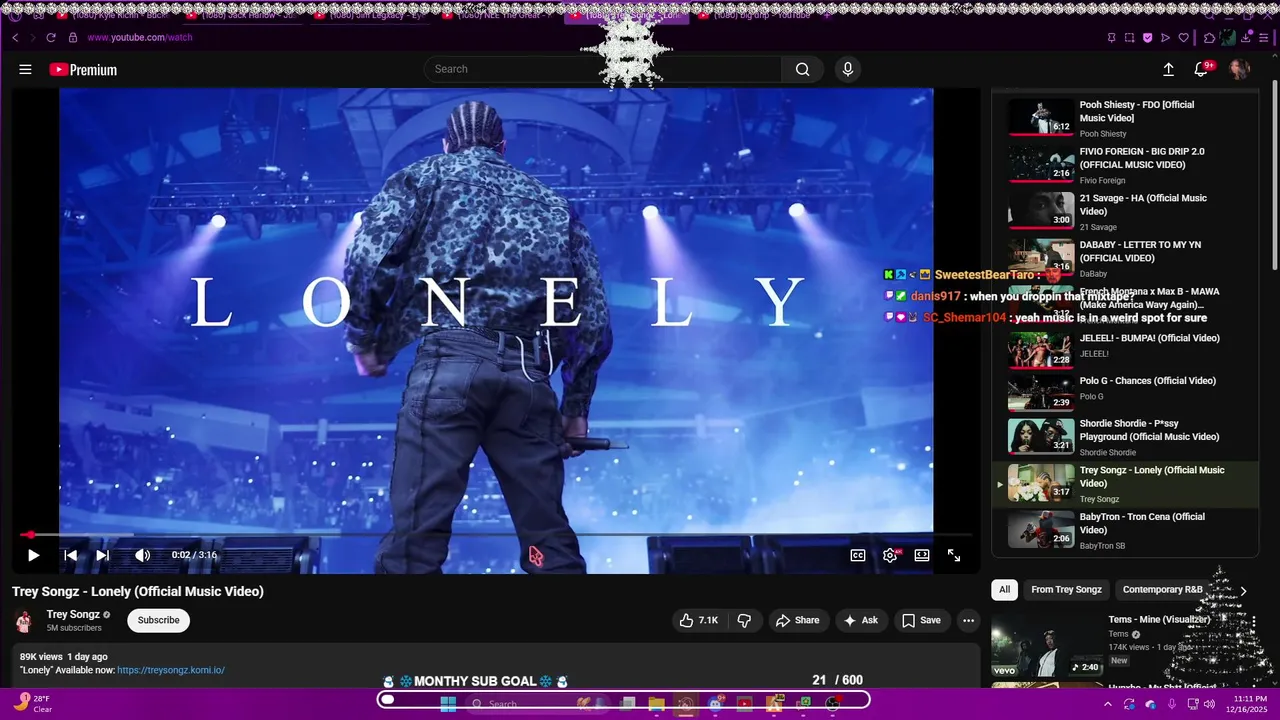This screenshot has height=720, width=1280.
Task: View site info lock icon
Action: 72,38
